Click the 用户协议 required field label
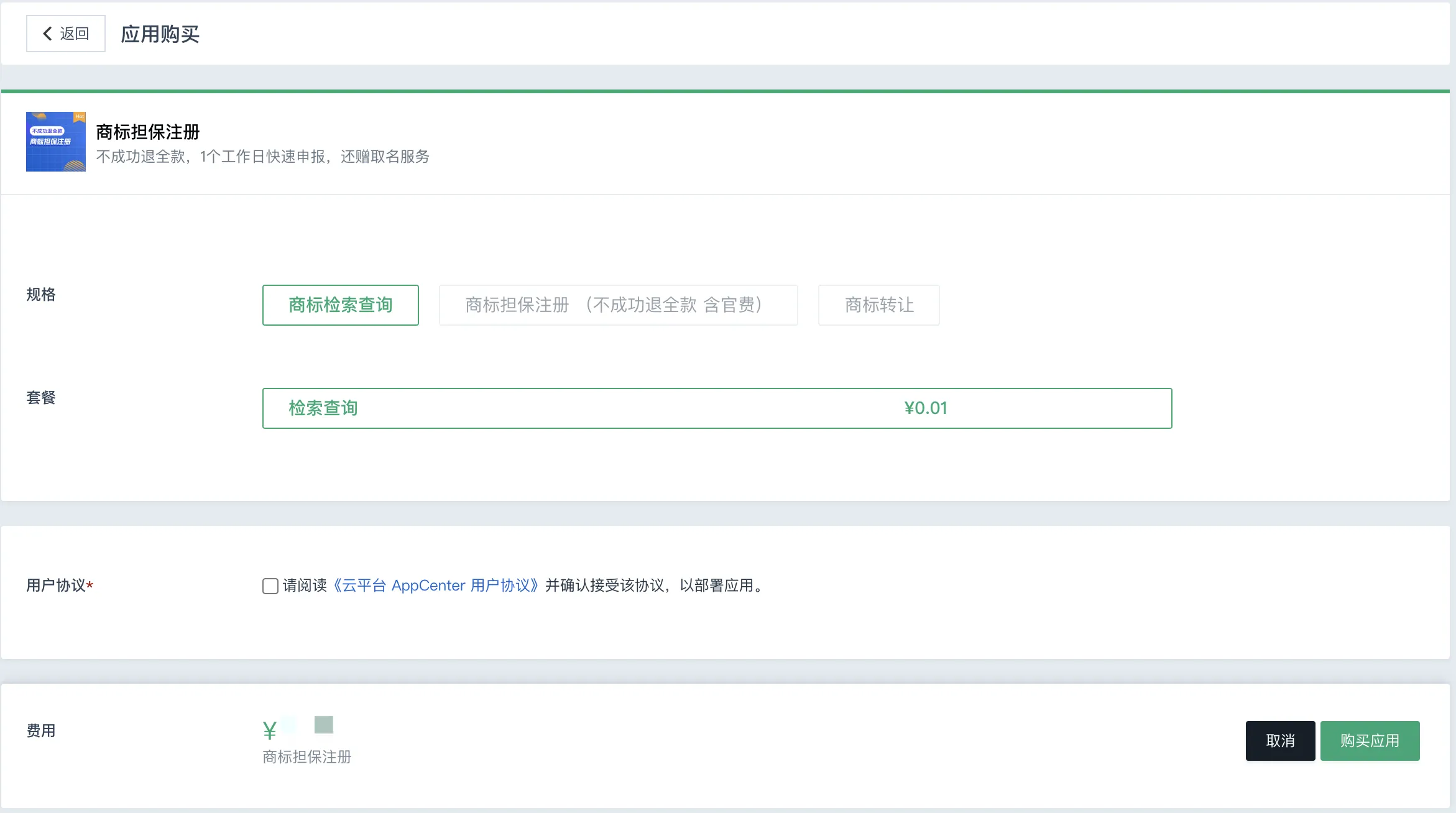Viewport: 1456px width, 813px height. coord(57,586)
